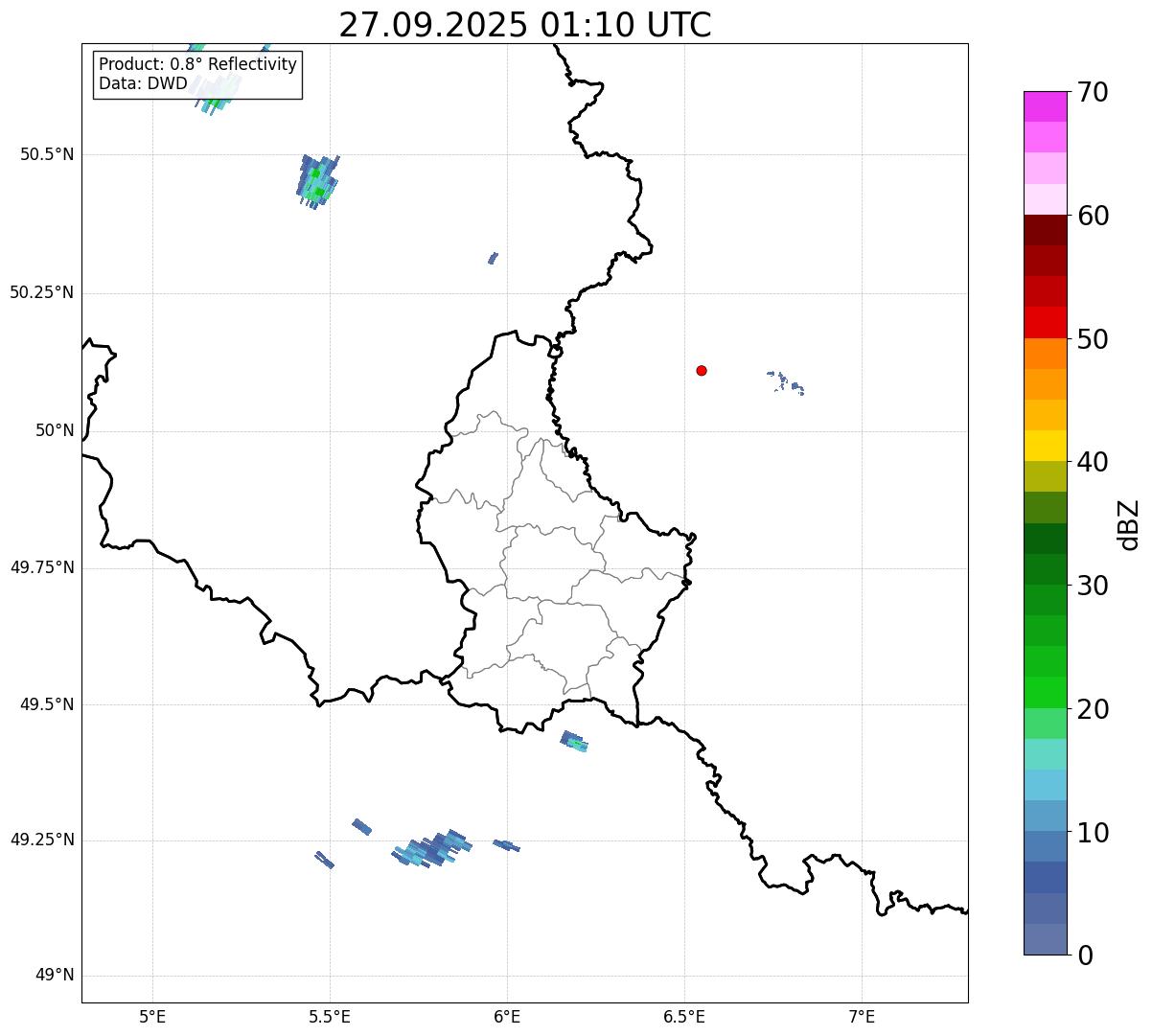Pick the olive swatch just below 40 dBZ
The image size is (1152, 1036).
tap(1046, 477)
